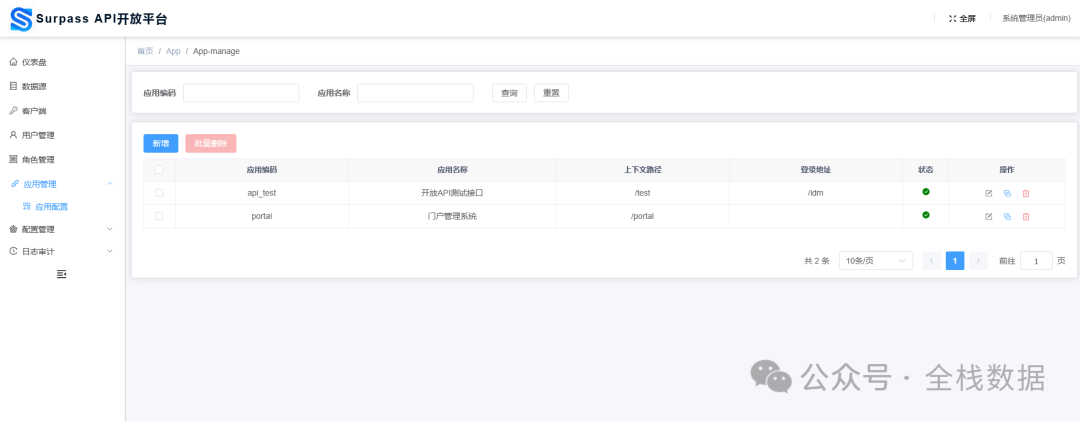Screen dimensions: 1080x421
Task: Click the fullscreen icon in the header
Action: point(953,18)
